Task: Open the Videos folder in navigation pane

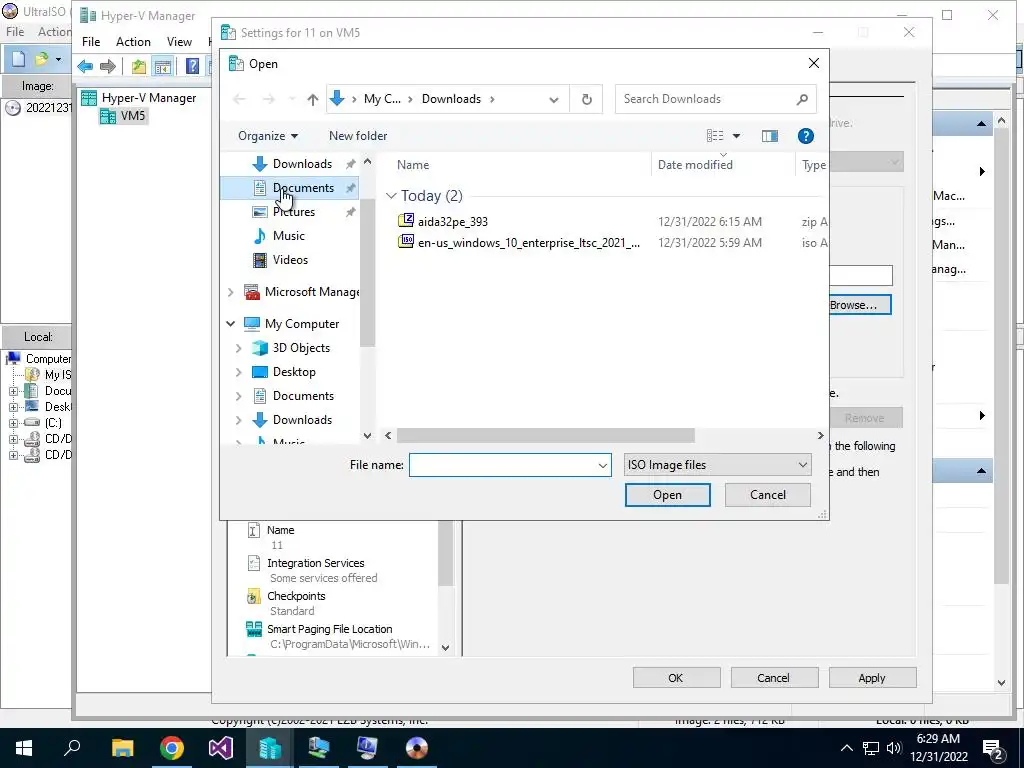Action: pos(290,260)
